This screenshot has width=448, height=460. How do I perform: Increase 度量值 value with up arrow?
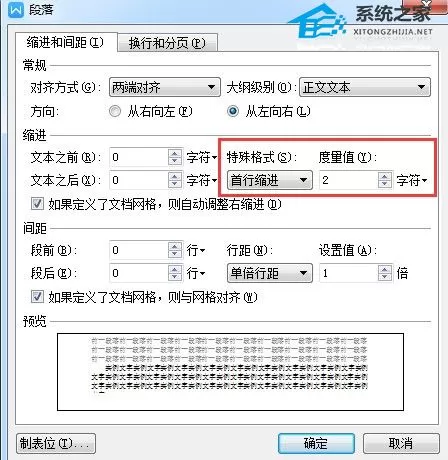tap(385, 177)
